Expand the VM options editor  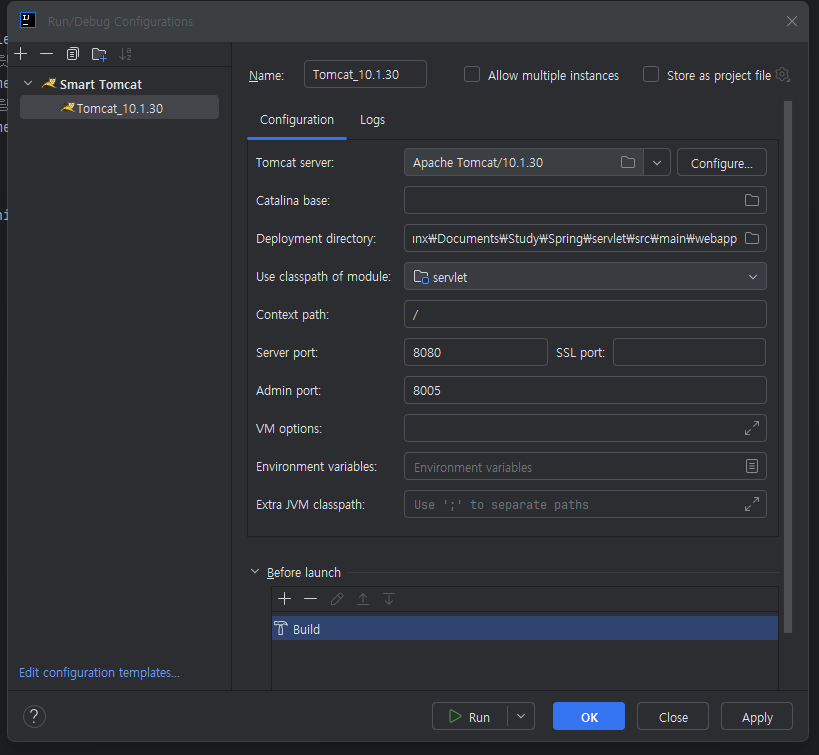coord(751,428)
